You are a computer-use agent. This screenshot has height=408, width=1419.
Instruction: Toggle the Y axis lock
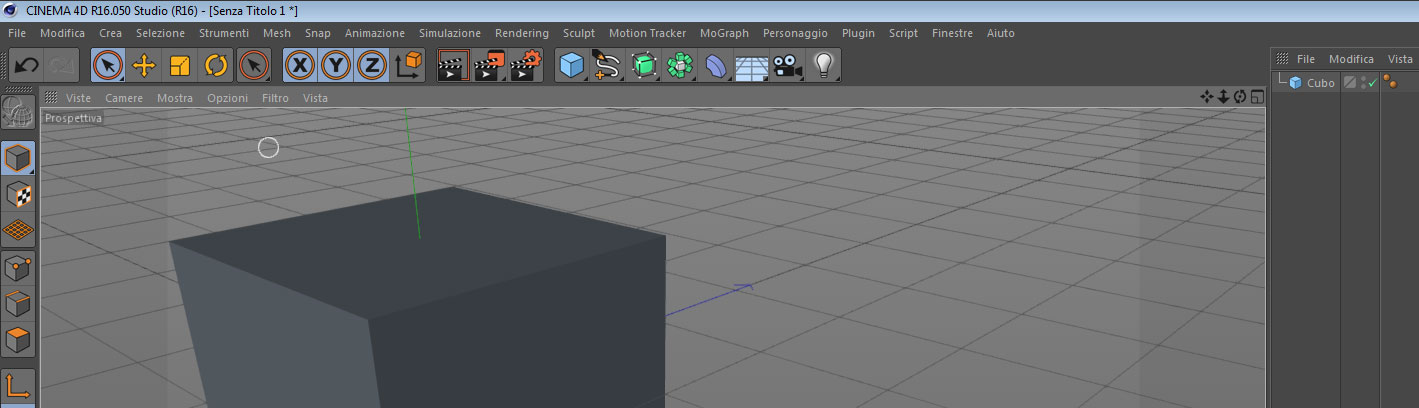pos(336,66)
